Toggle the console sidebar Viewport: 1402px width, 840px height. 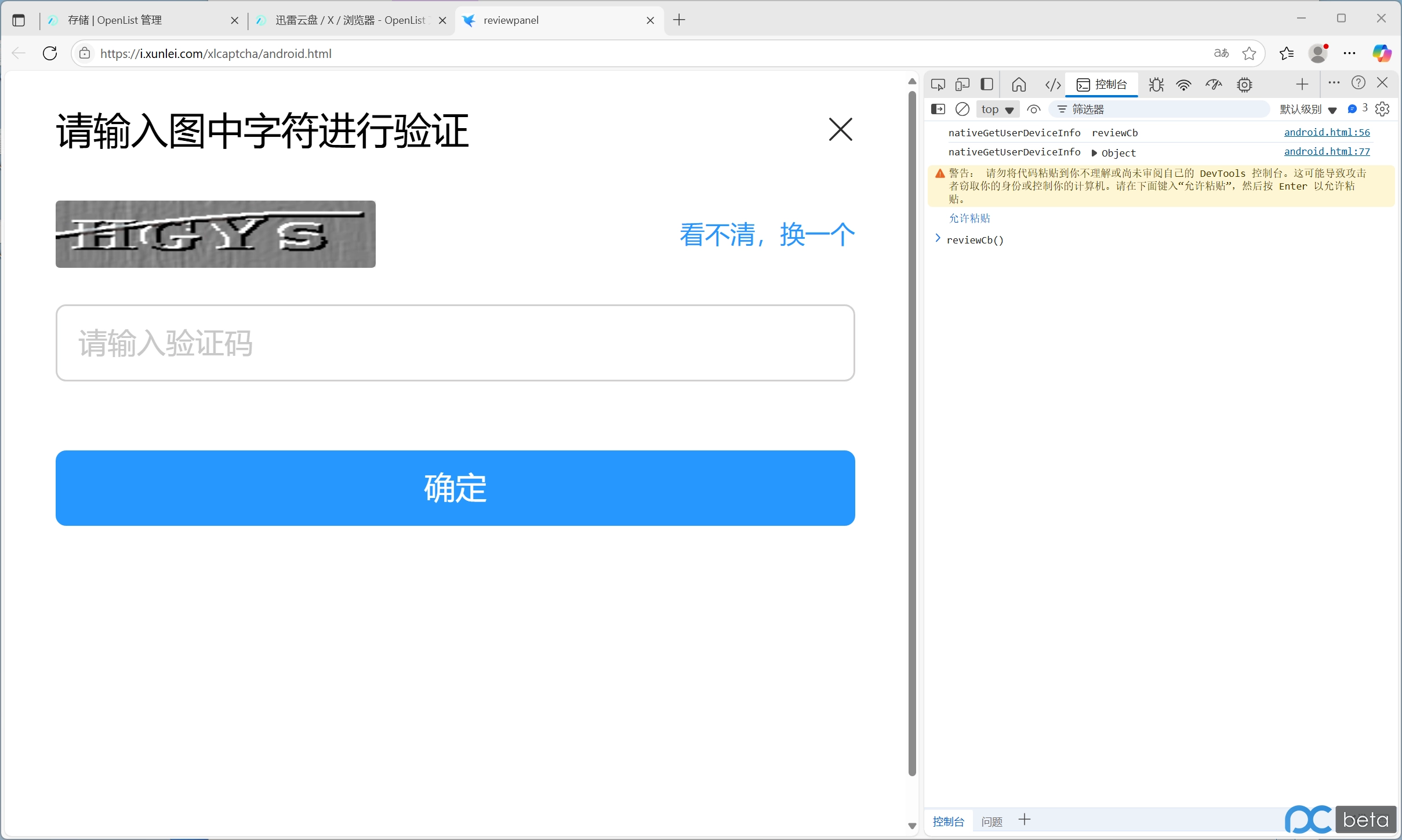(937, 109)
